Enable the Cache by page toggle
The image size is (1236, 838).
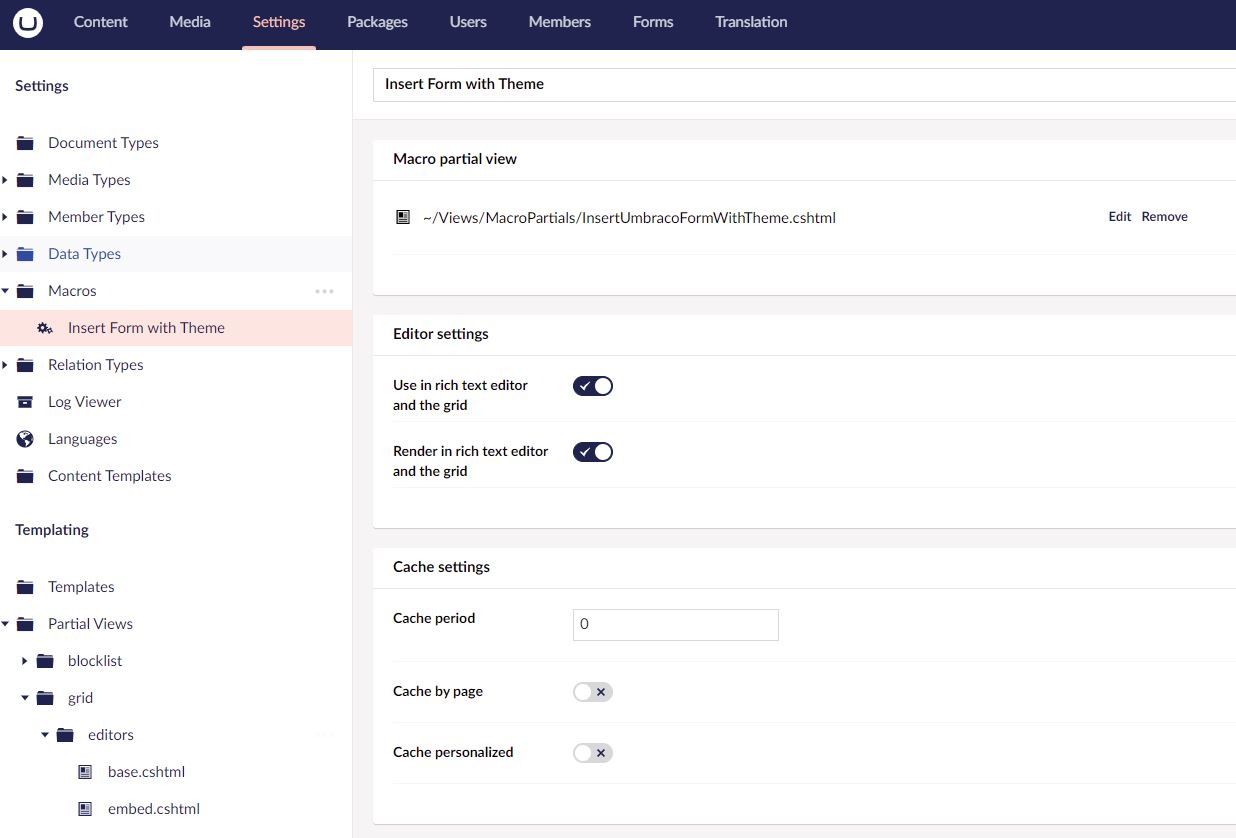pos(592,692)
